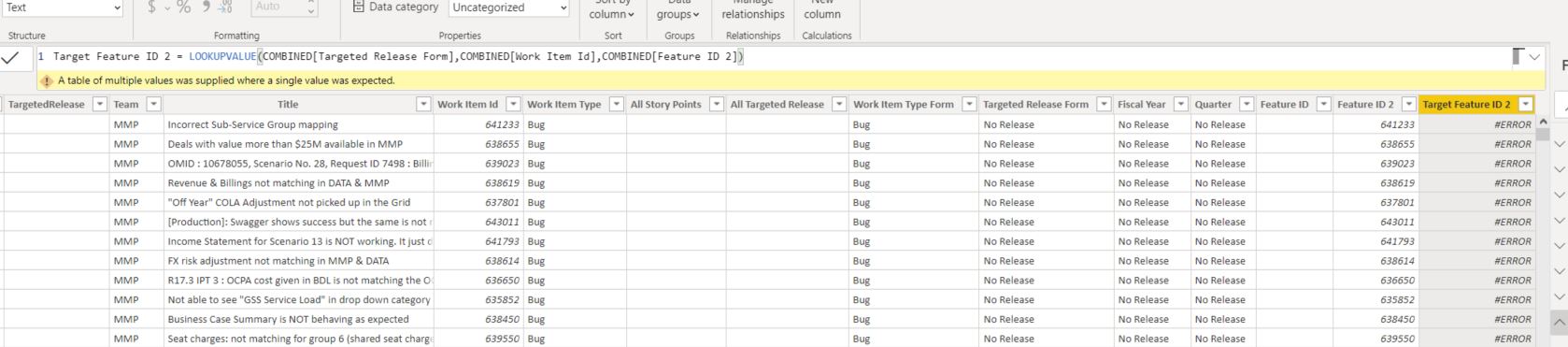Open filter dropdown for Team column
This screenshot has height=347, width=1568.
click(154, 105)
